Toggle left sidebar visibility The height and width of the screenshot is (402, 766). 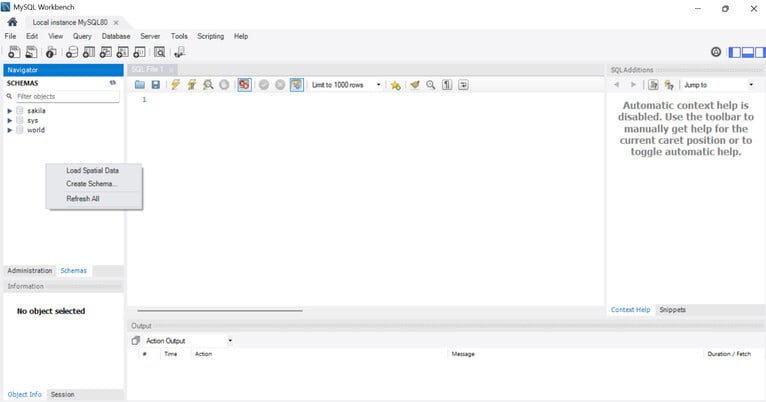(x=734, y=52)
